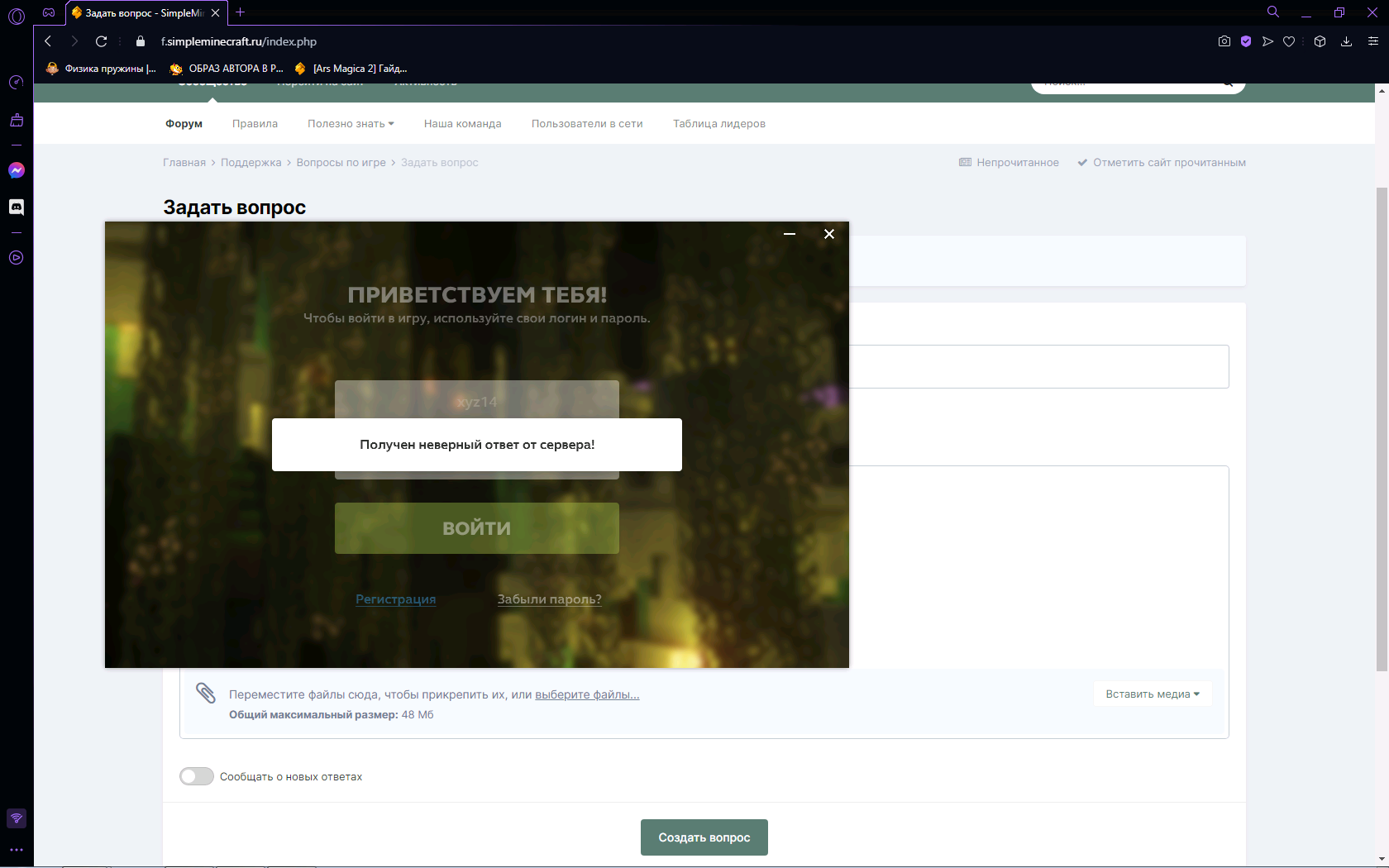Click the 'Забыли пароль?' link

pyautogui.click(x=550, y=599)
